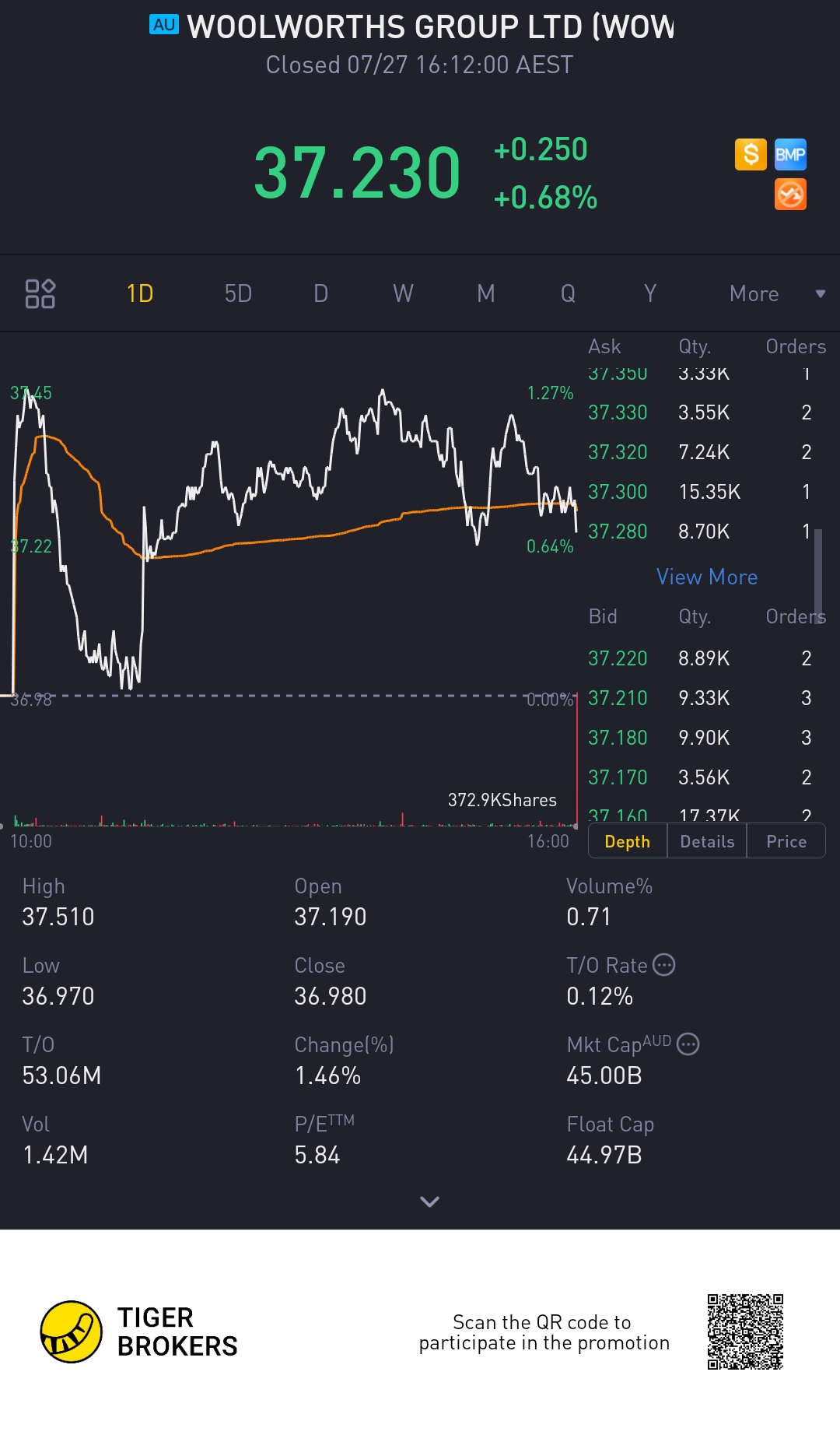Click bid quantity 9.90K
This screenshot has width=840, height=1435.
pos(704,738)
